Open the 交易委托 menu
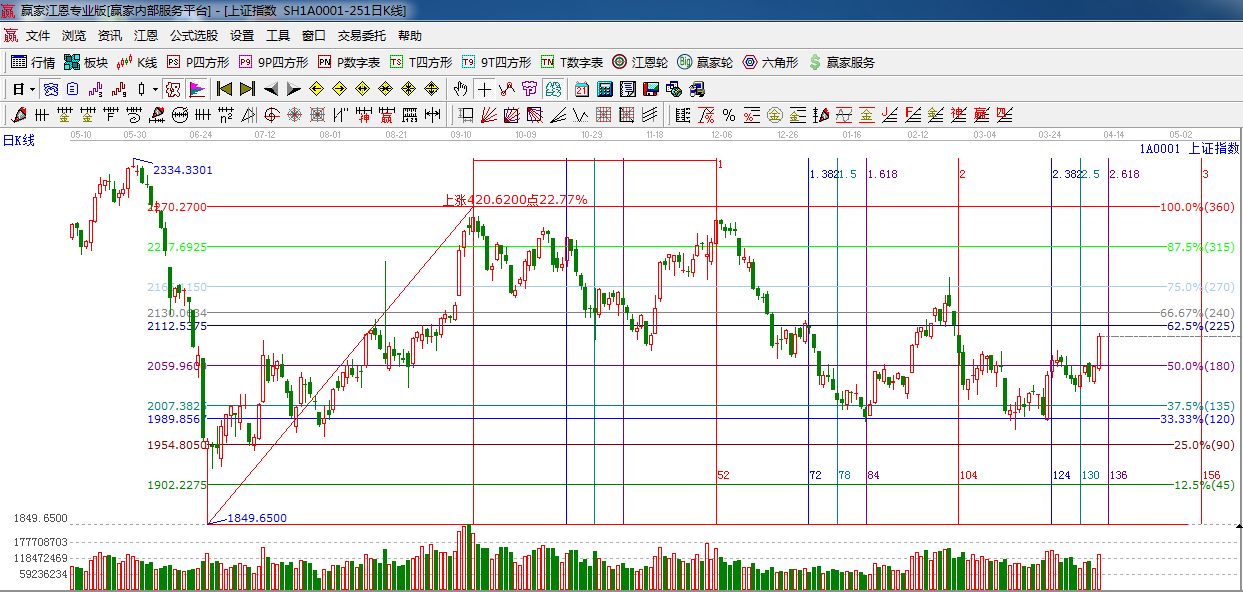Image resolution: width=1243 pixels, height=592 pixels. [x=361, y=36]
